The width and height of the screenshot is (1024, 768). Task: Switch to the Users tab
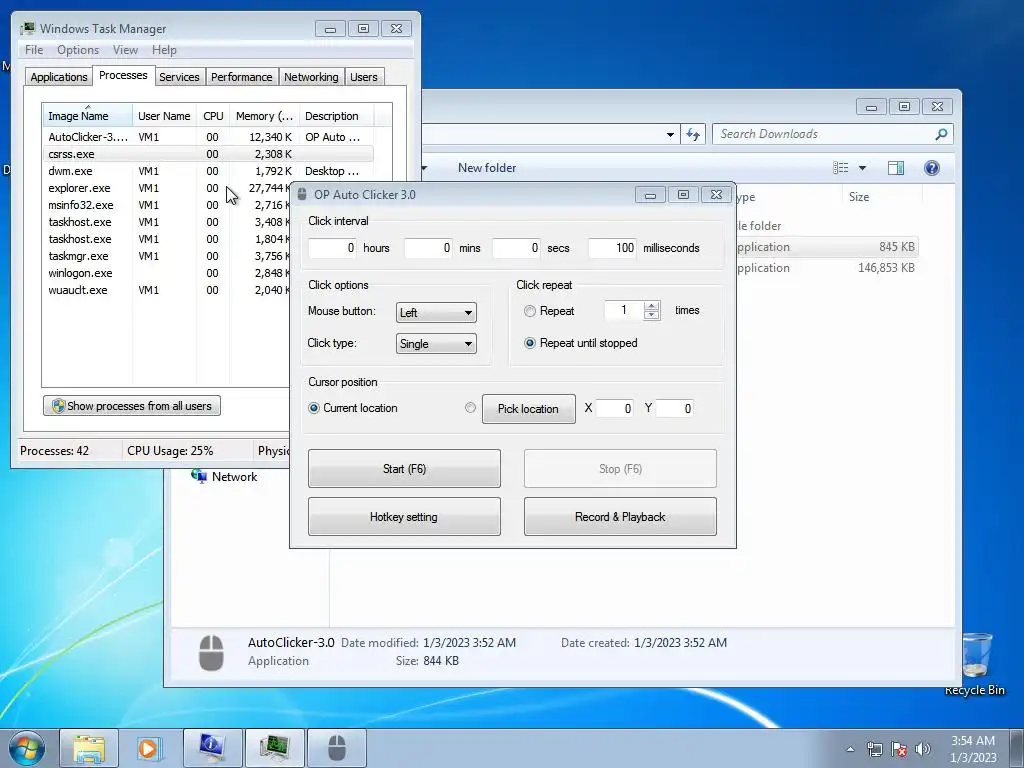coord(364,77)
